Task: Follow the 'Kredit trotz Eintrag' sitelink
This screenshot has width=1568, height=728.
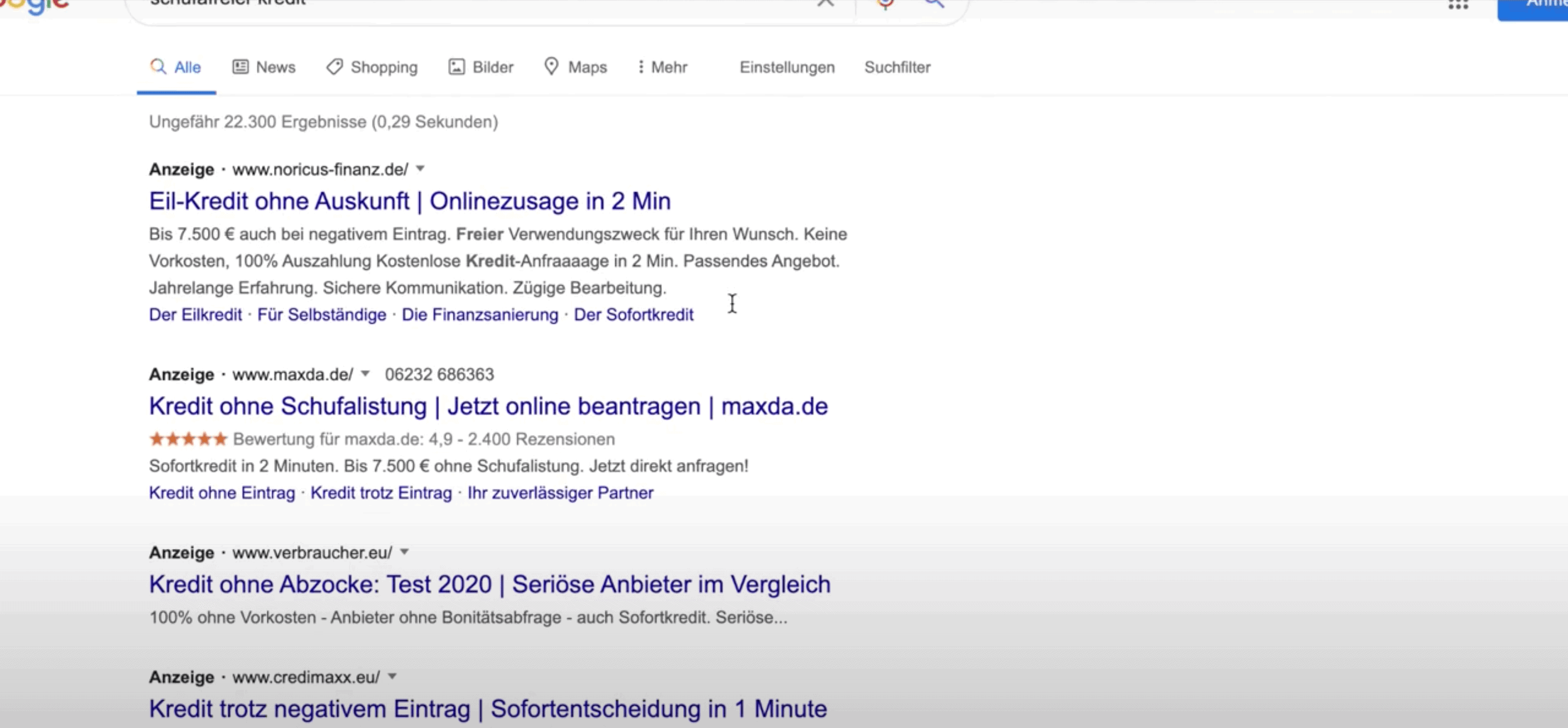Action: point(381,492)
